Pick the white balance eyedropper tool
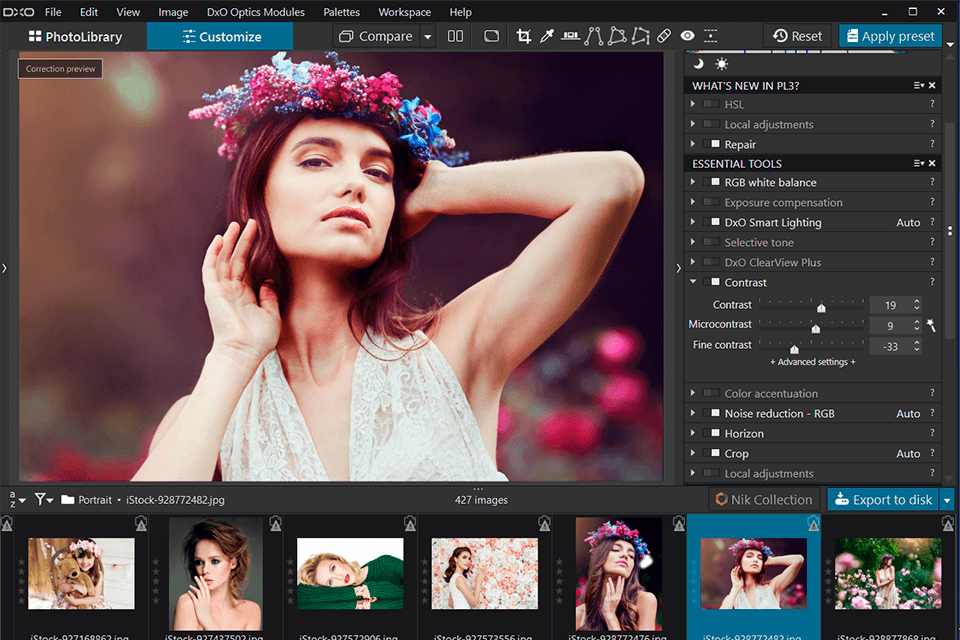 point(546,36)
